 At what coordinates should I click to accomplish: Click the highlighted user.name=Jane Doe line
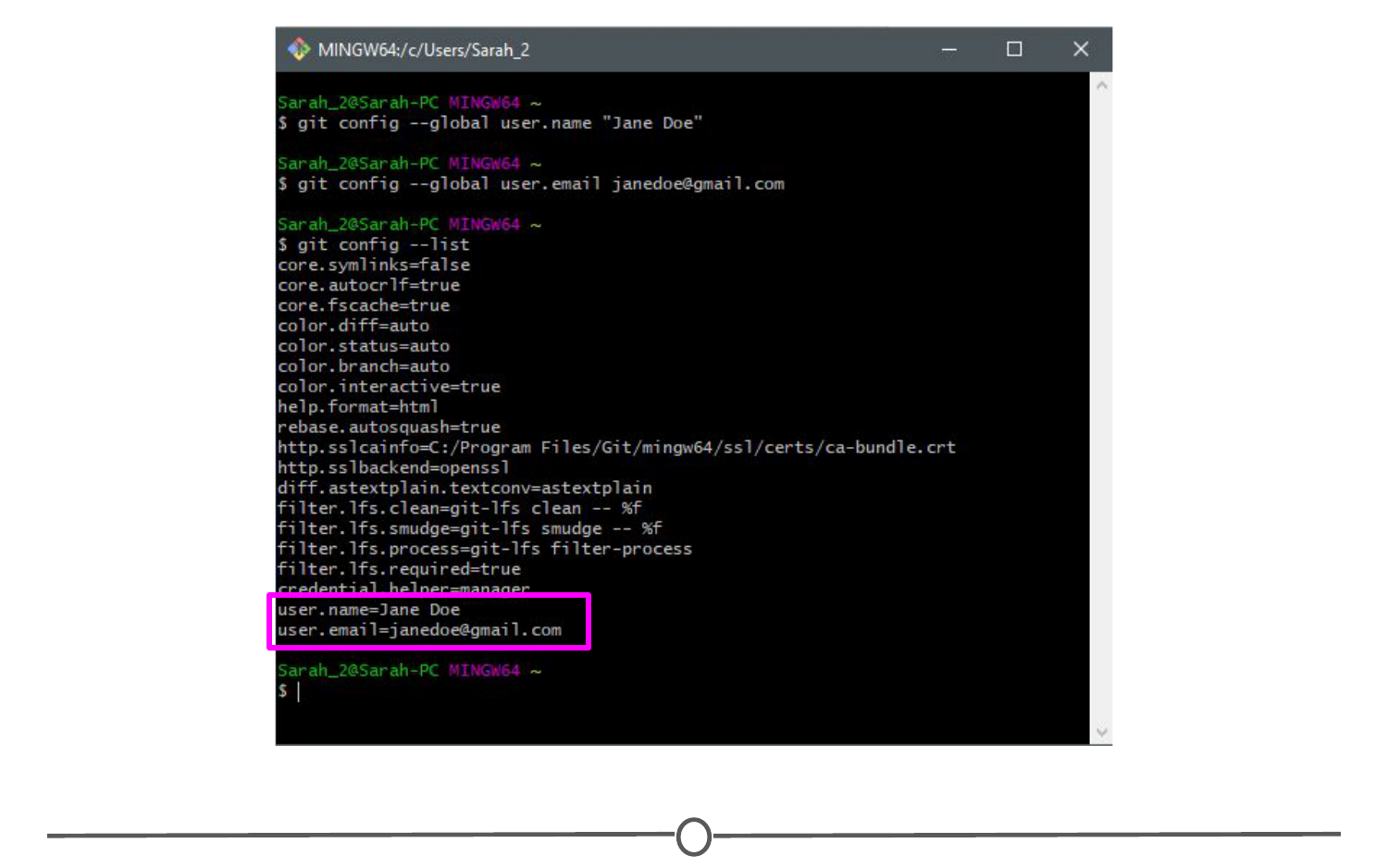[x=368, y=610]
